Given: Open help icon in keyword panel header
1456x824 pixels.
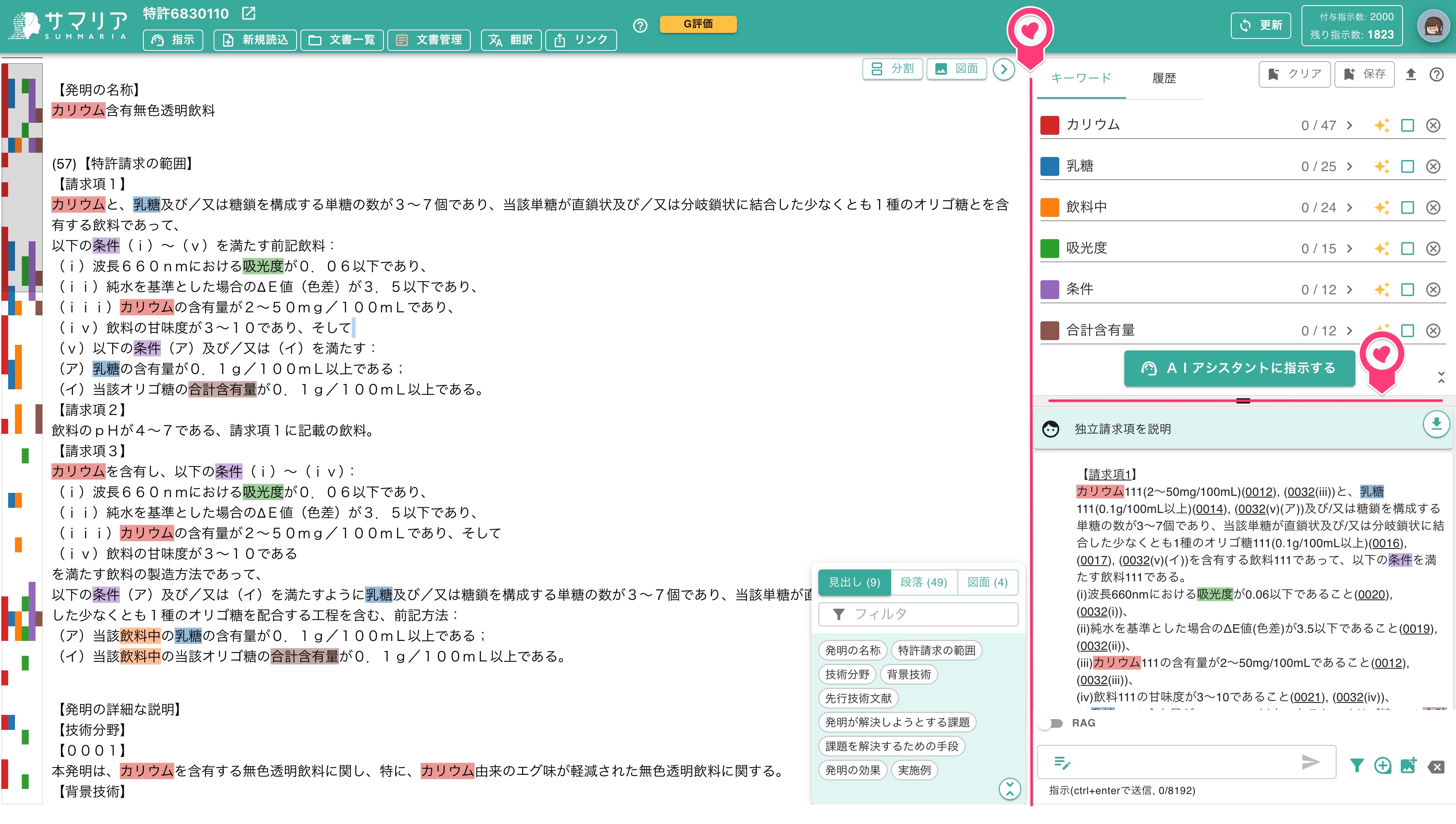Looking at the screenshot, I should 1436,75.
